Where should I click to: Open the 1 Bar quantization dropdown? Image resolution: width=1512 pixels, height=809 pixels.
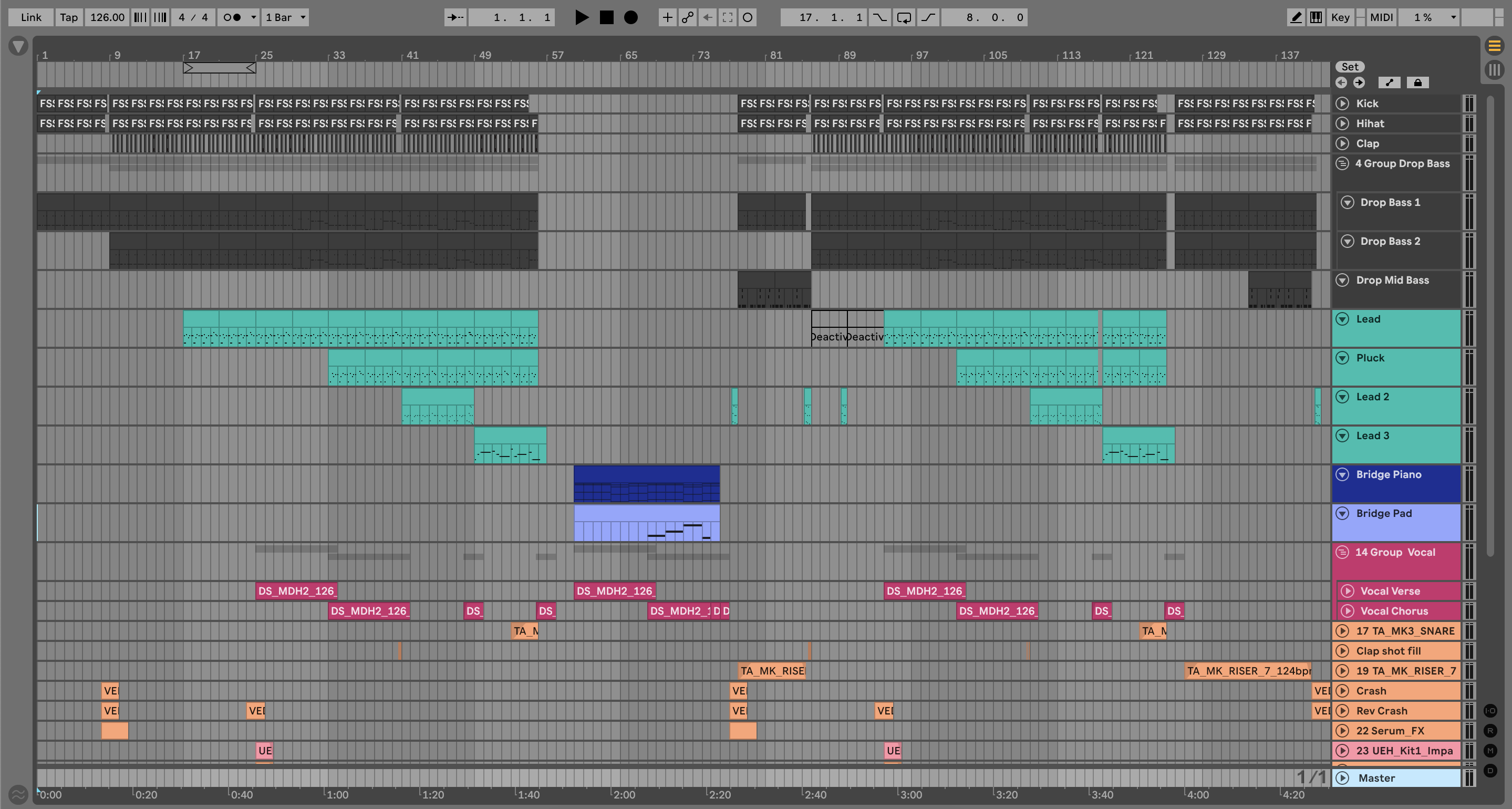pyautogui.click(x=285, y=18)
